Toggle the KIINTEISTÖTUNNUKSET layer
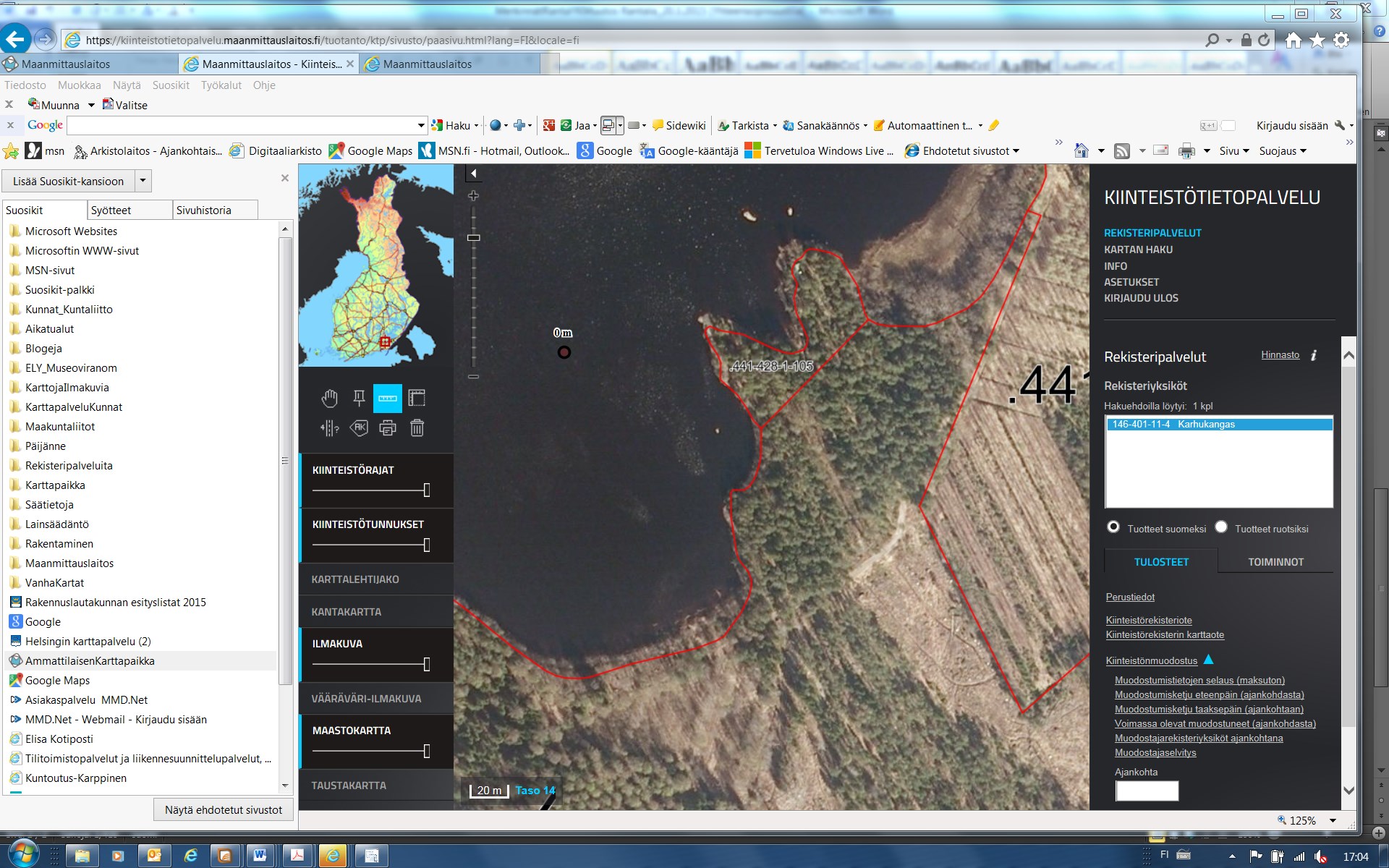 [368, 524]
